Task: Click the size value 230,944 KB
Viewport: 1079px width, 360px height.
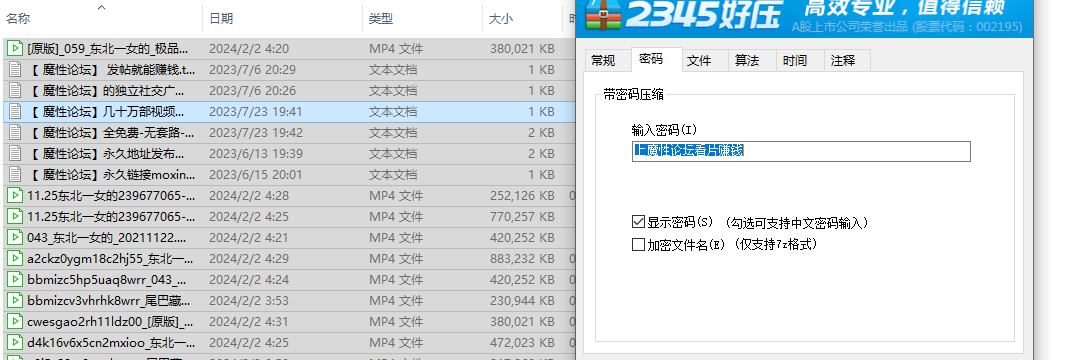Action: pos(522,300)
